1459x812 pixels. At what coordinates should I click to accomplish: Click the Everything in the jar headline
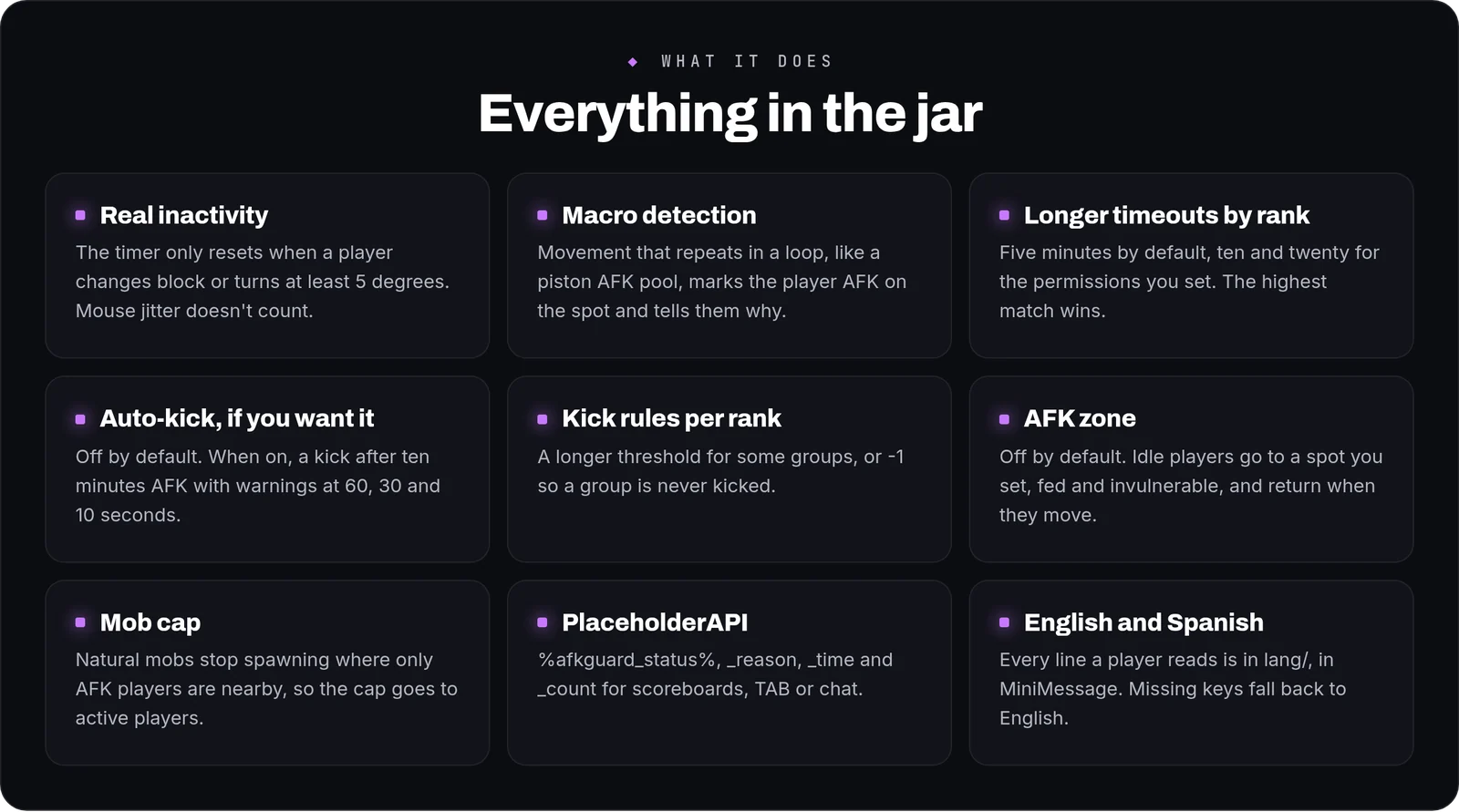(729, 114)
